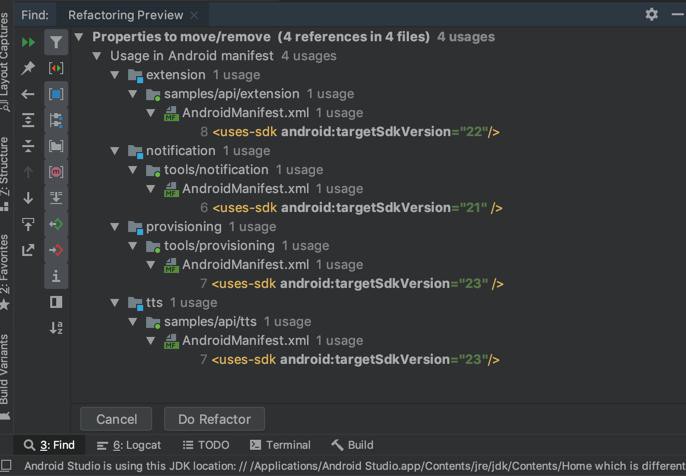This screenshot has height=476, width=686.
Task: Collapse the tools/provisioning folder node
Action: 133,245
